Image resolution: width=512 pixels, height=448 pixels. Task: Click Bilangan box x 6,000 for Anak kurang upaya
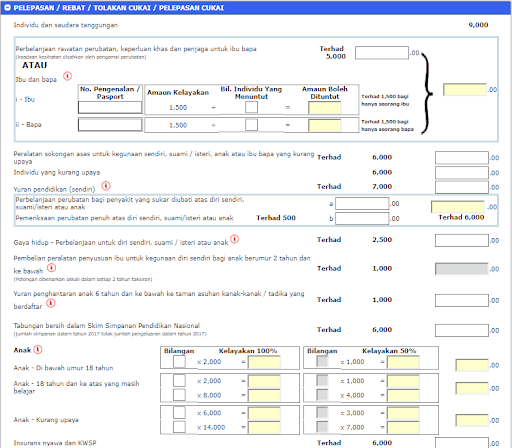pyautogui.click(x=179, y=413)
